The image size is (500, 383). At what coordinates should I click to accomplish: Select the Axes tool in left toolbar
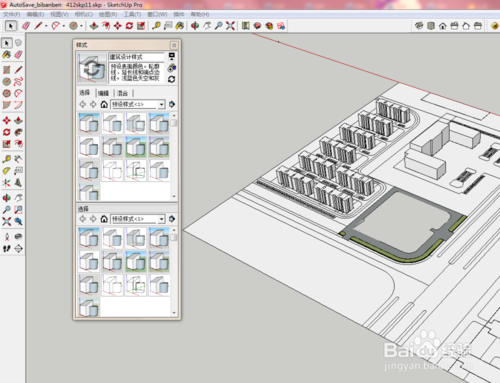pos(7,183)
